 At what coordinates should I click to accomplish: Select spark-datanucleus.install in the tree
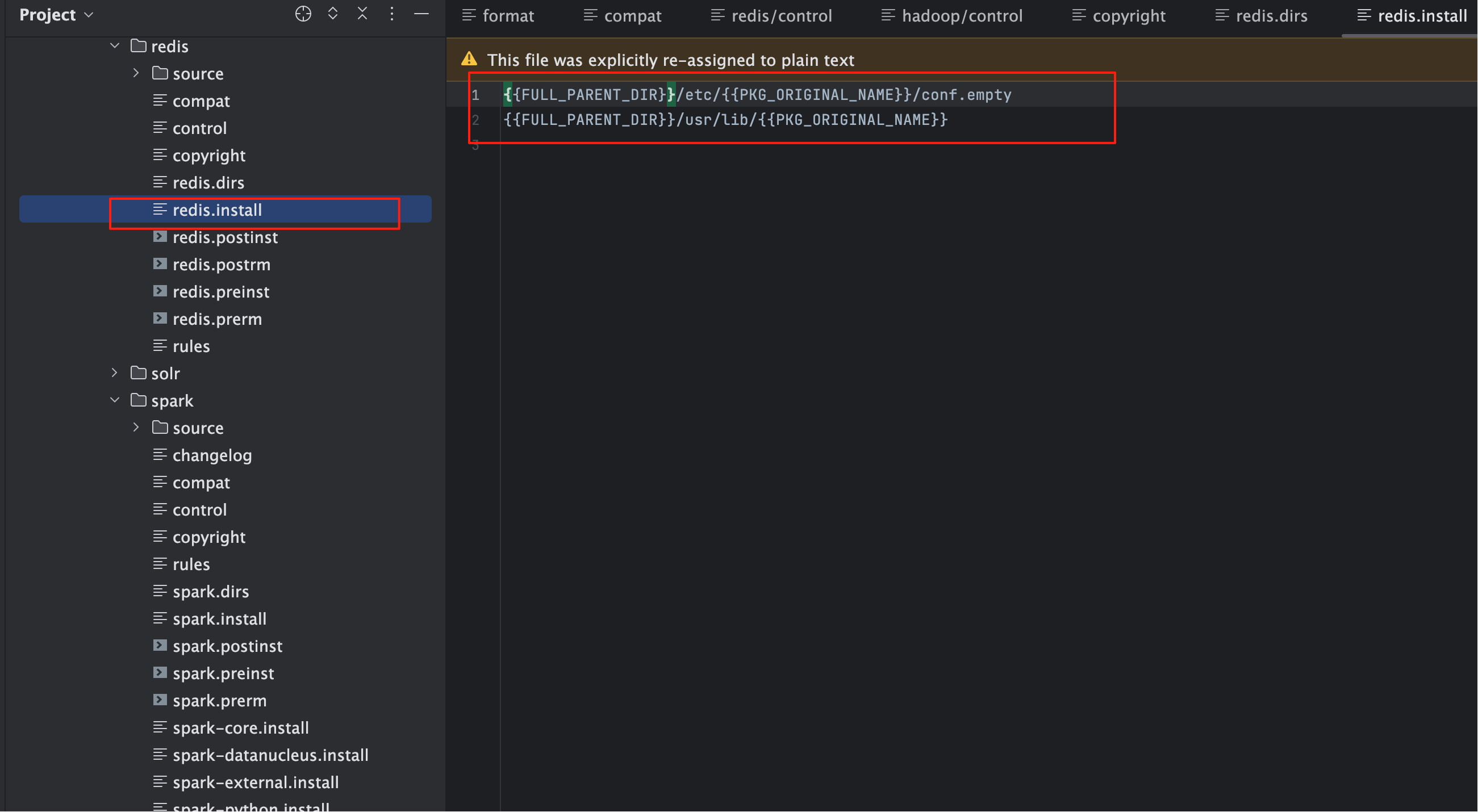pos(270,755)
